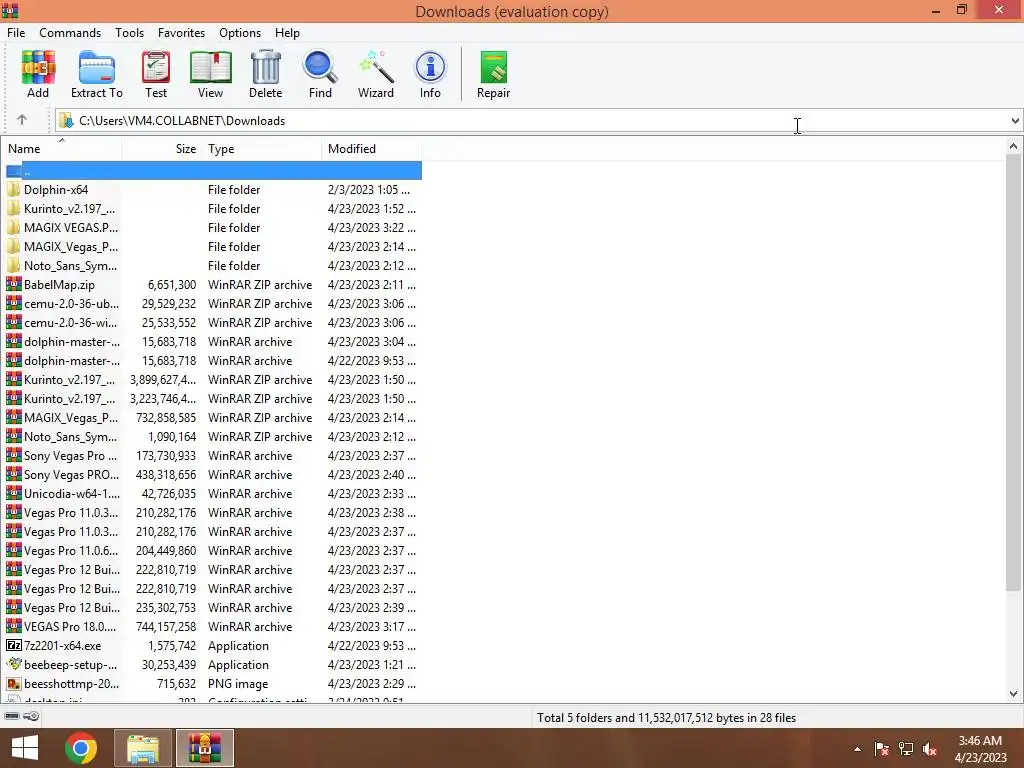Select Sony Vegas PRO... archive
Screen dimensions: 1024x768
(x=214, y=474)
